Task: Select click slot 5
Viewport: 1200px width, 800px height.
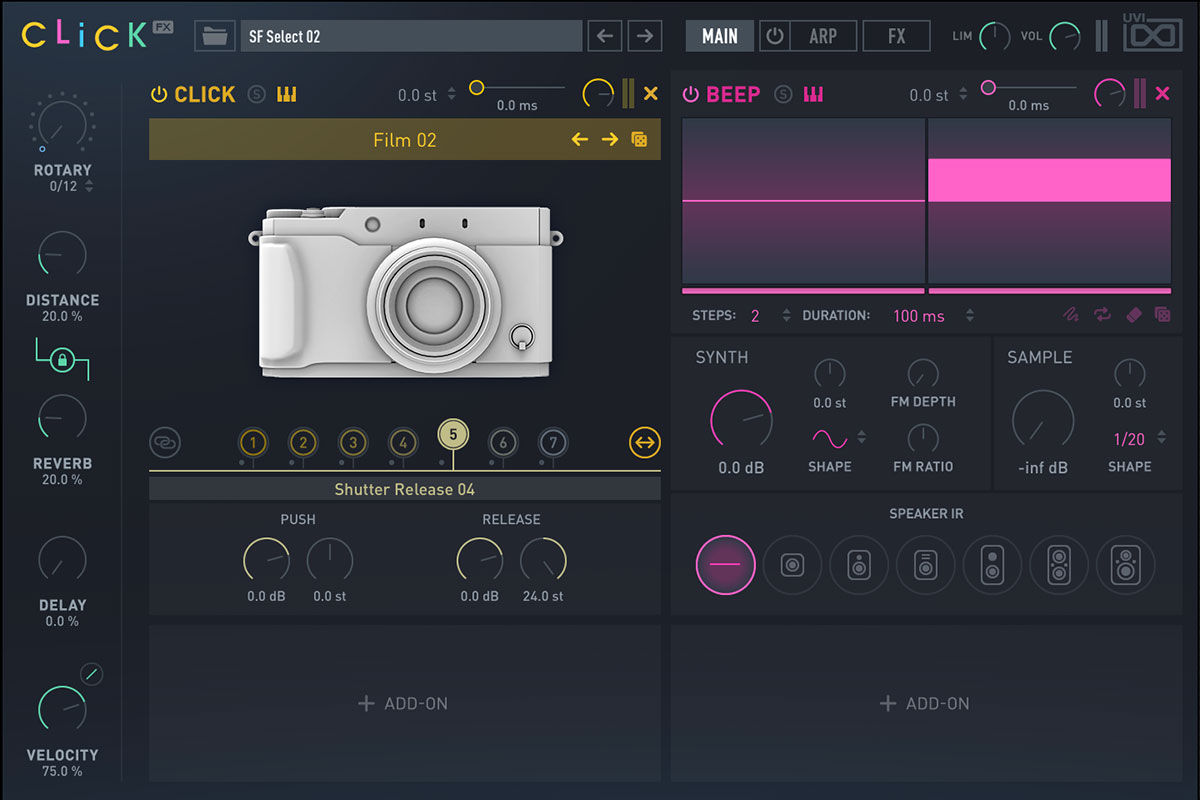Action: [x=453, y=434]
